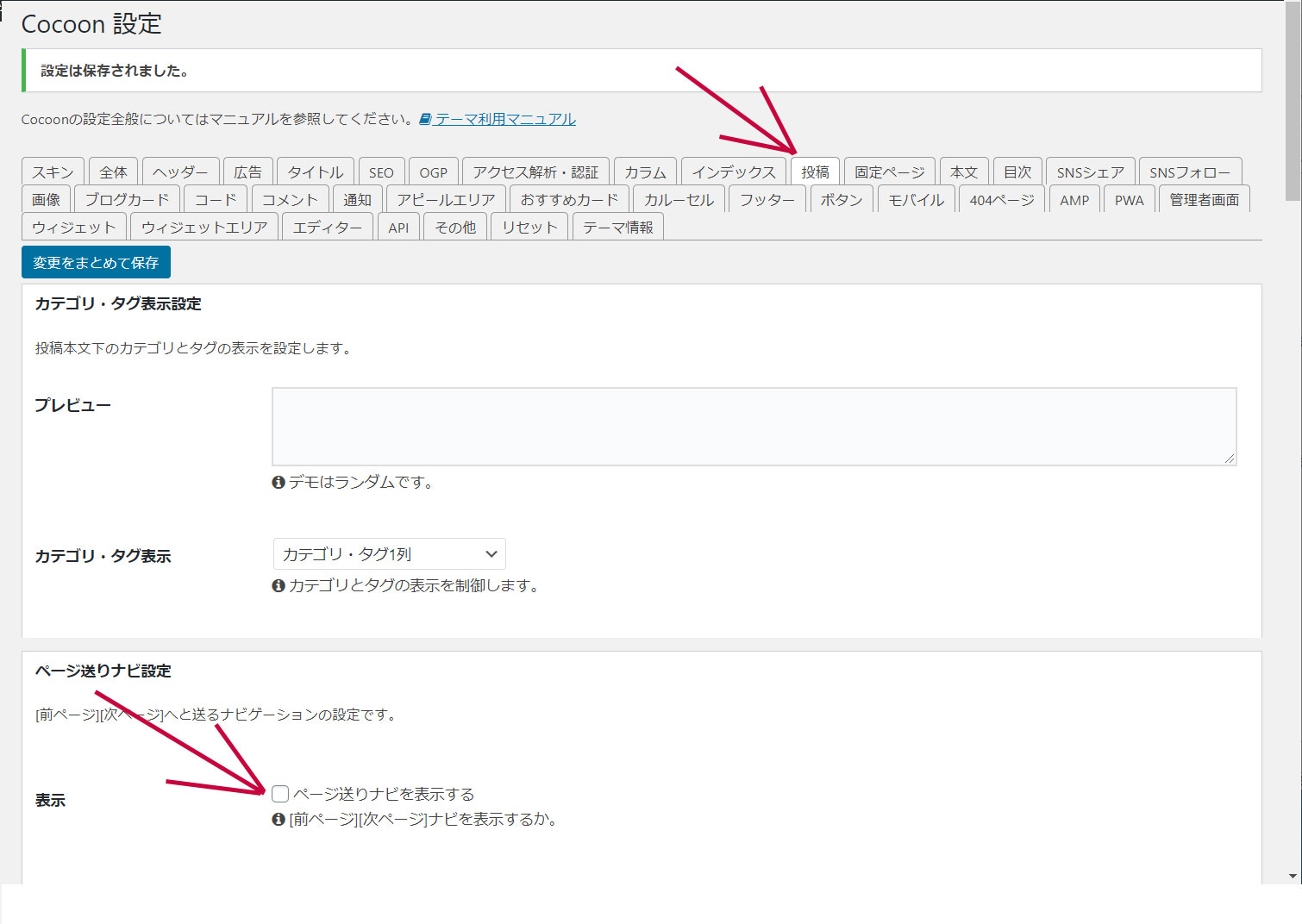
Task: Go to the テーマ情報 tab
Action: [x=618, y=227]
